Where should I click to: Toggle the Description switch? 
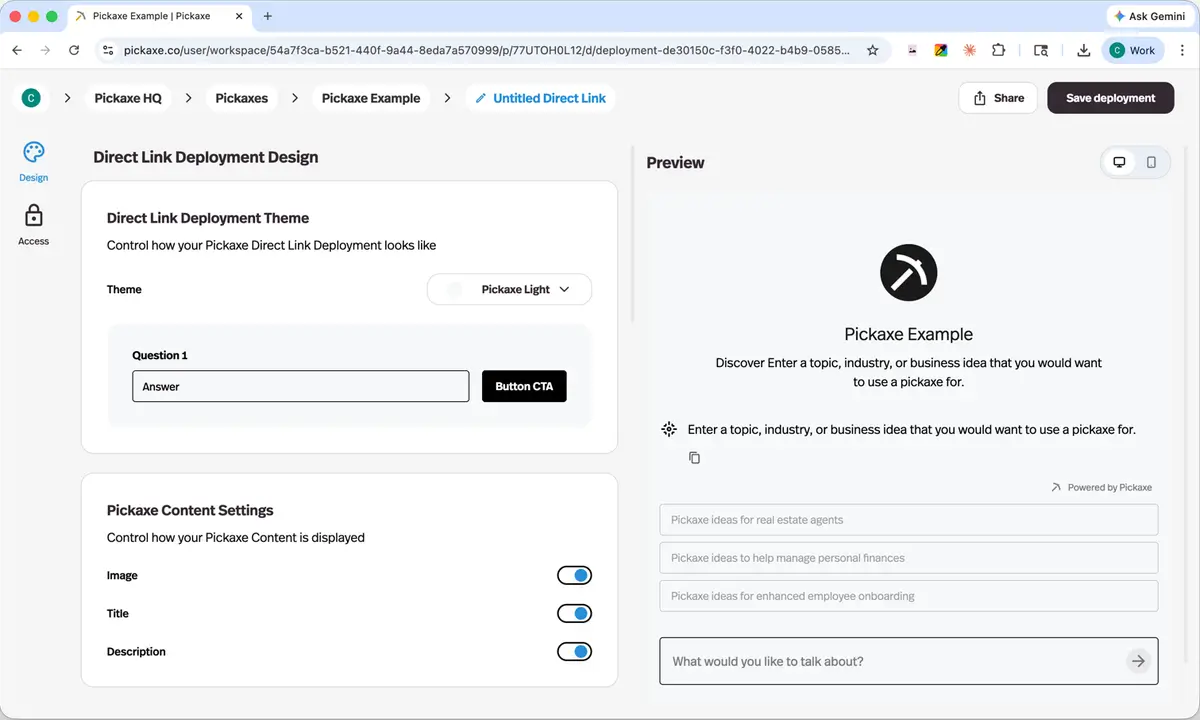(x=574, y=651)
